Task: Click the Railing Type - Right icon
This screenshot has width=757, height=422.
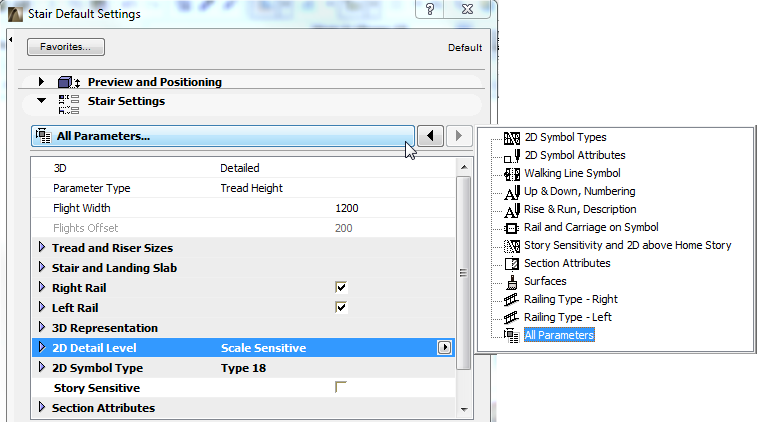Action: click(512, 300)
